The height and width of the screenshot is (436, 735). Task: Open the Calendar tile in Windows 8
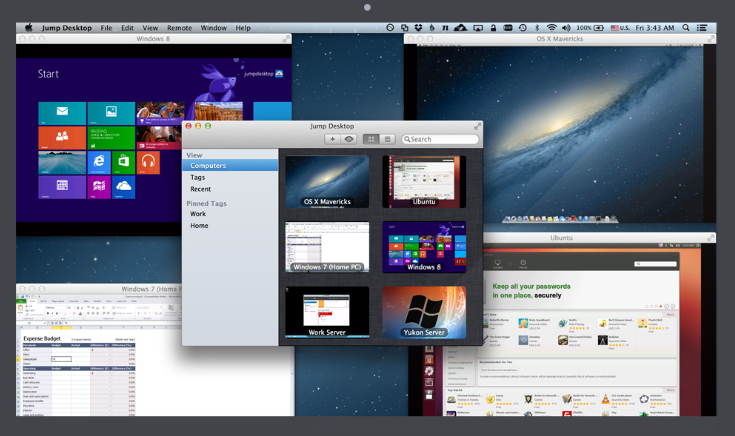pyautogui.click(x=62, y=187)
